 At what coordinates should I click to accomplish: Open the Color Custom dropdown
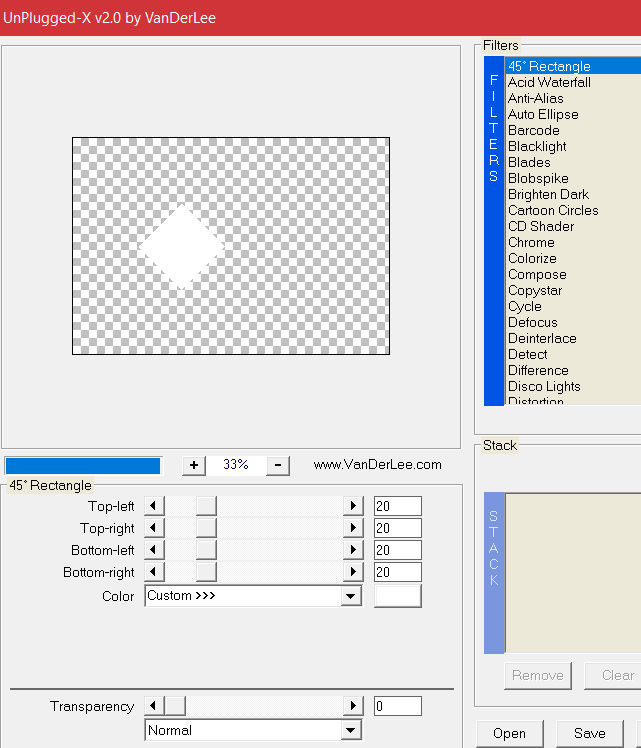350,596
